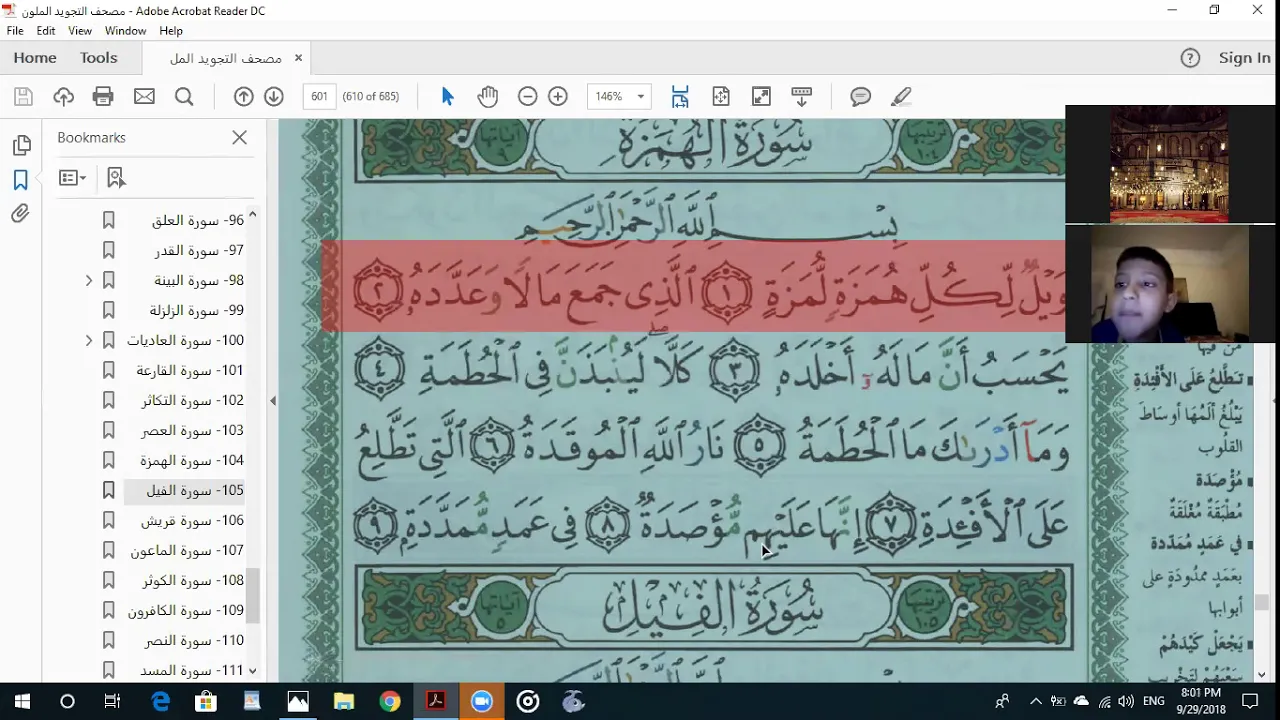Viewport: 1280px width, 720px height.
Task: Enter full screen mode icon
Action: 761,96
